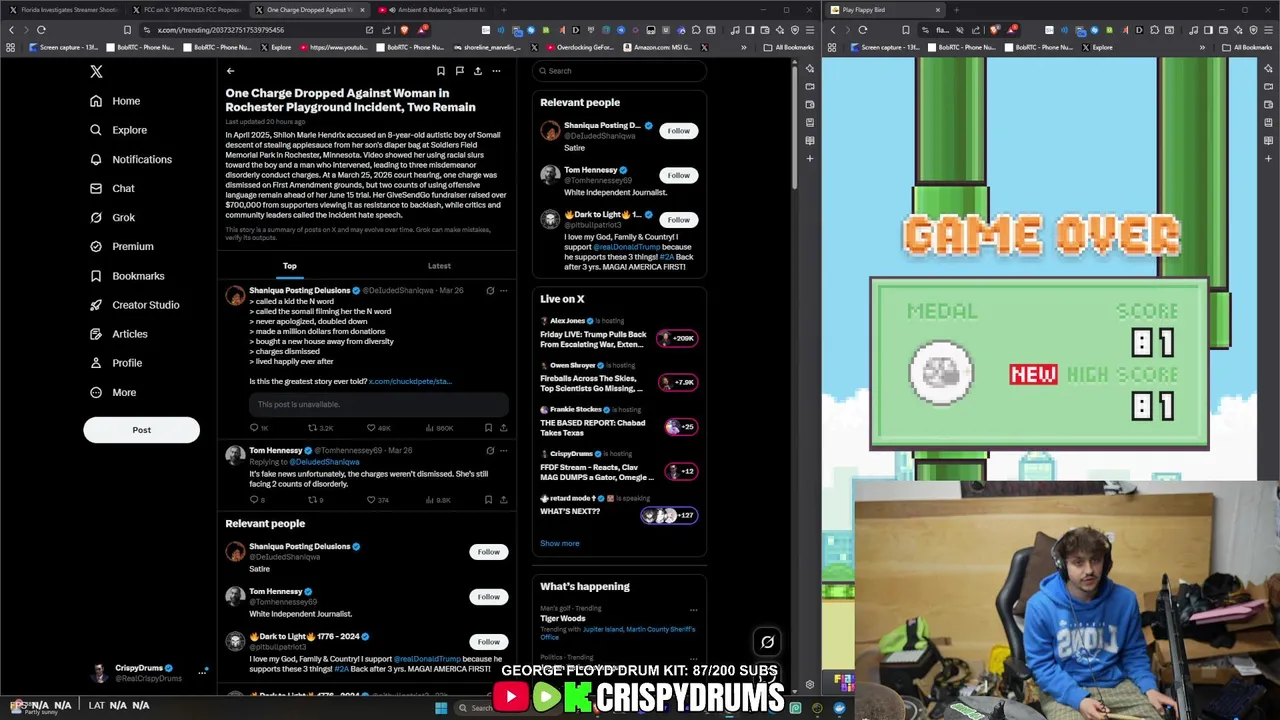The image size is (1280, 720).
Task: Click the white Post button
Action: (141, 430)
